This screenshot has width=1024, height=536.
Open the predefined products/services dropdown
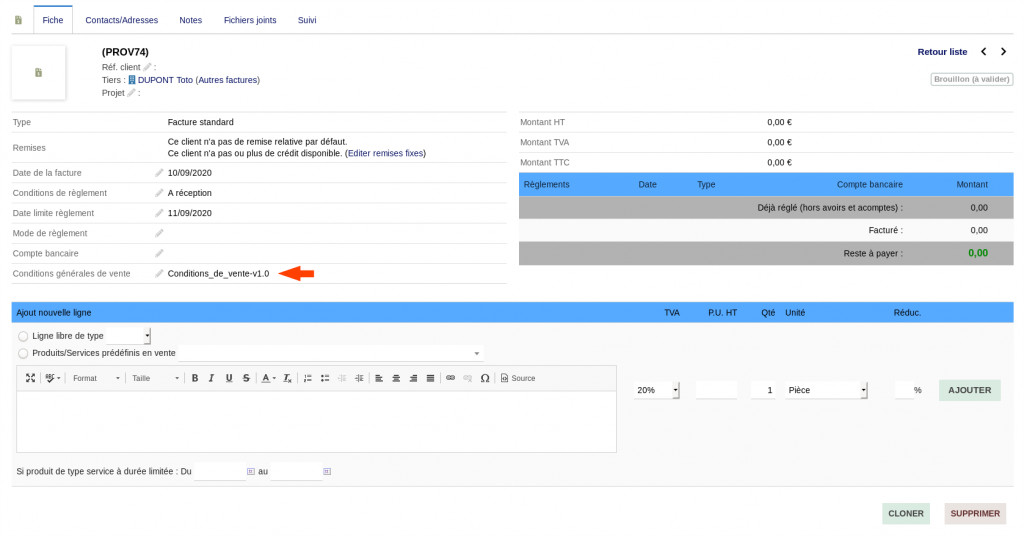point(330,353)
